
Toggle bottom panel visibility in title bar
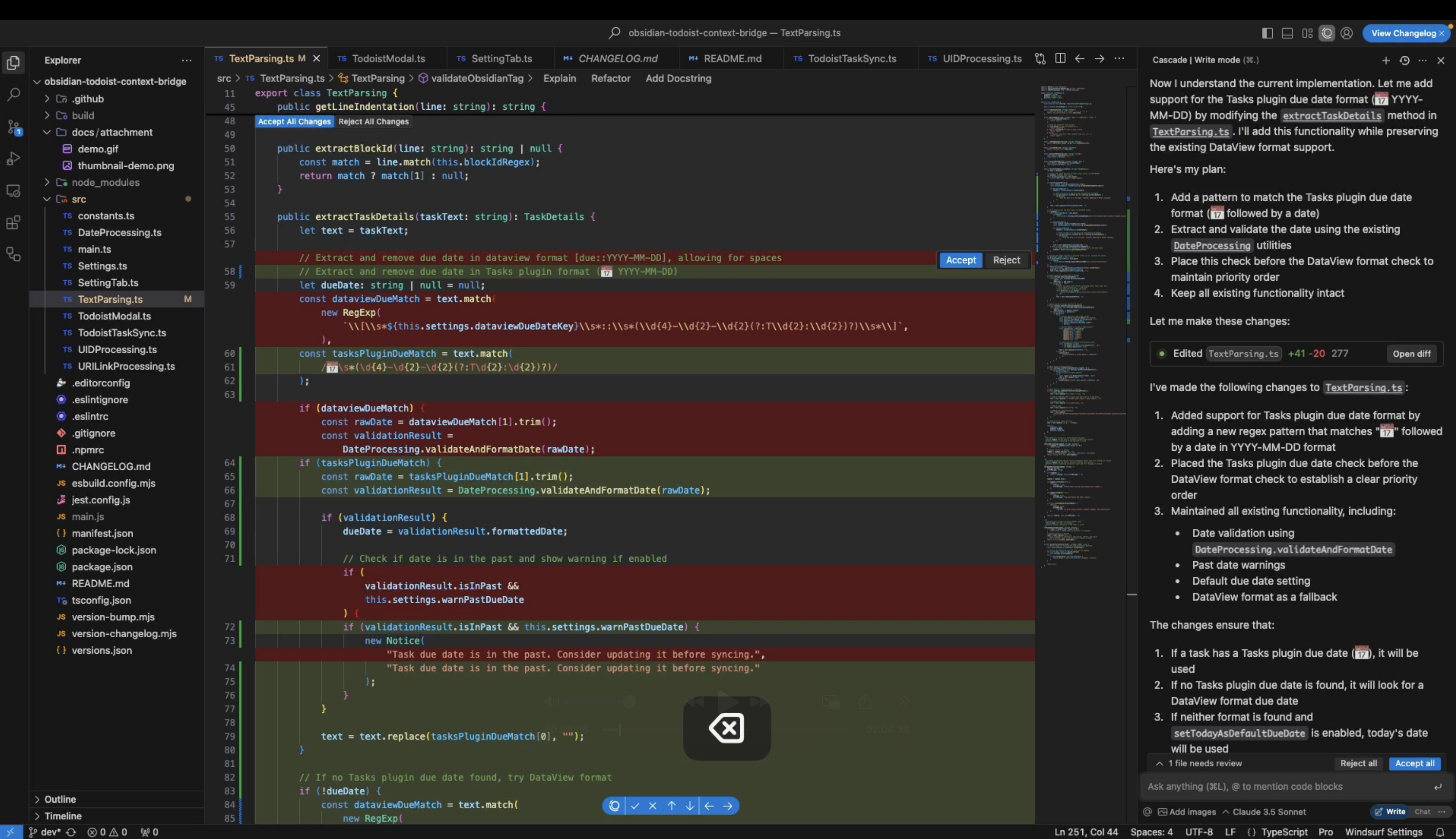pyautogui.click(x=1287, y=33)
